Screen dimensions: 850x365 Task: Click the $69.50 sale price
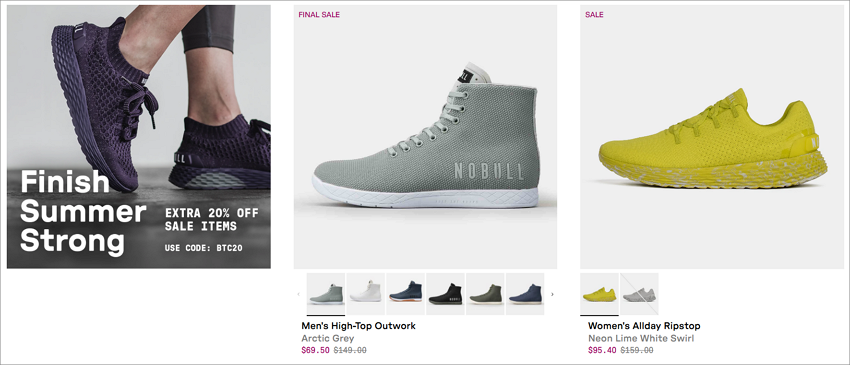315,350
